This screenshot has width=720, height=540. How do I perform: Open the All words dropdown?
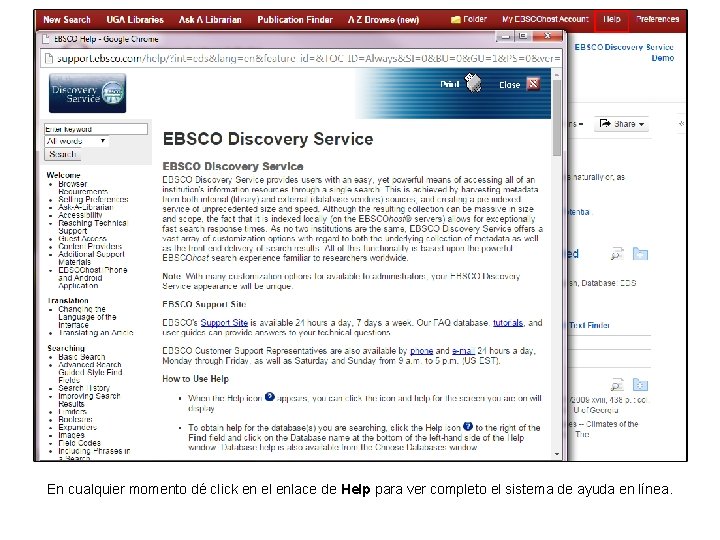pos(76,141)
